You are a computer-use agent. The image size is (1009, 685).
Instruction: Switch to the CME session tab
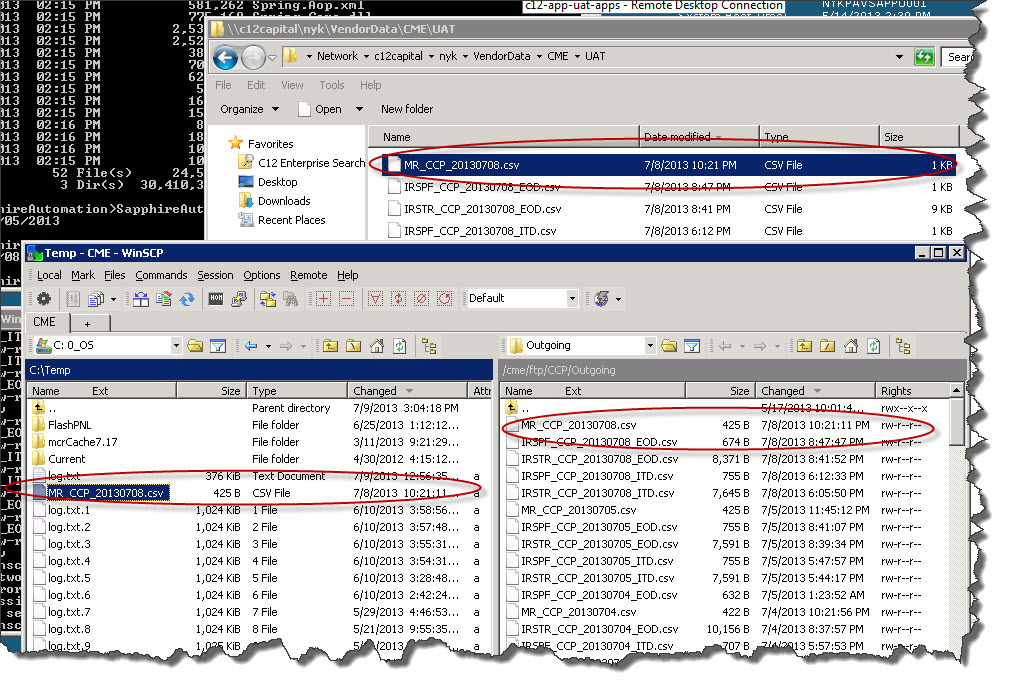[46, 322]
